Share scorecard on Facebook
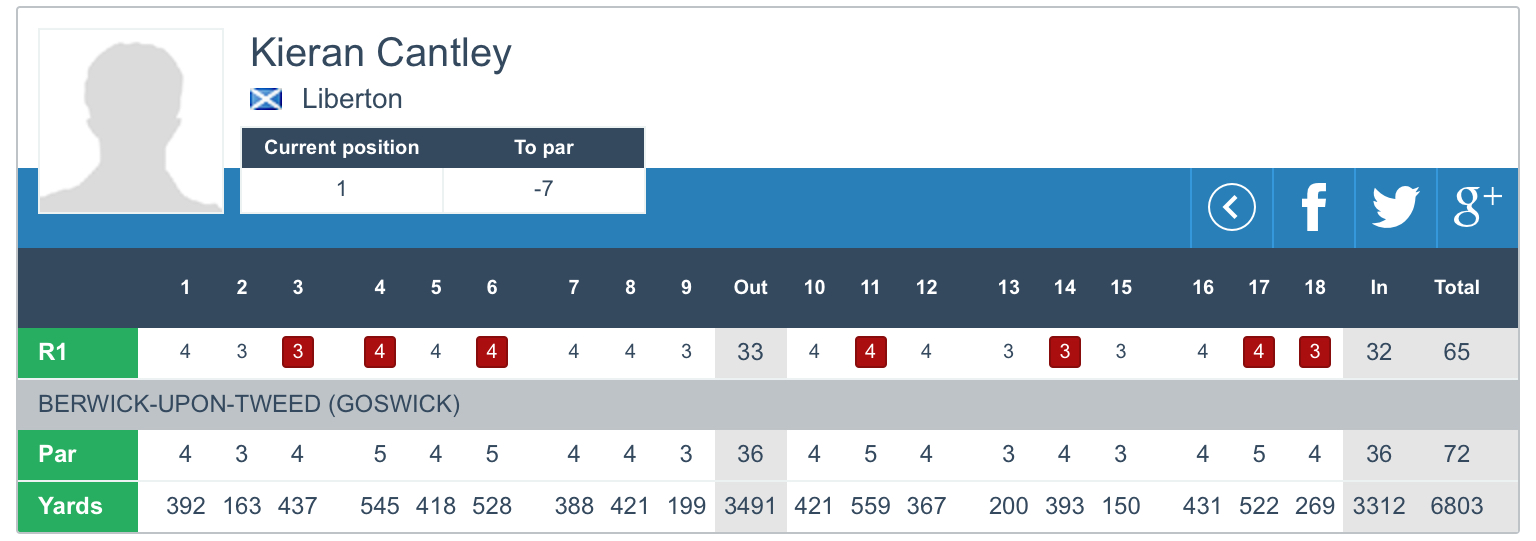The width and height of the screenshot is (1536, 541). pos(1313,208)
